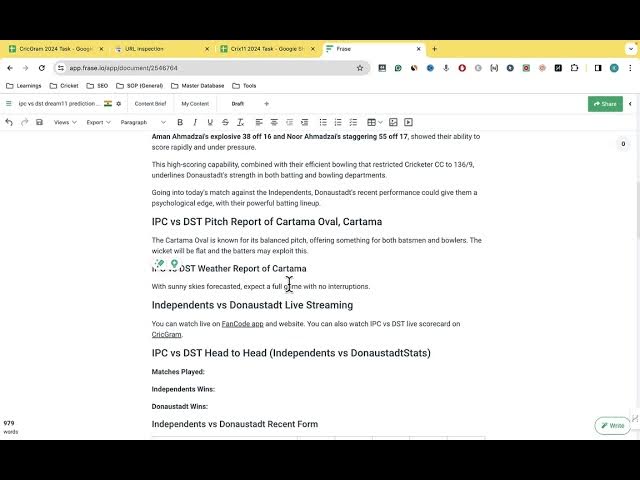Image resolution: width=640 pixels, height=480 pixels.
Task: Open the Views dropdown
Action: pyautogui.click(x=65, y=122)
